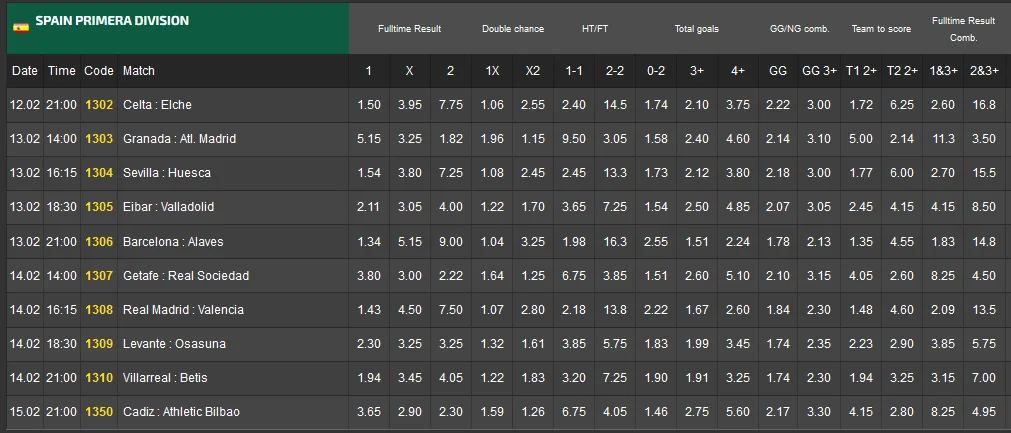
Task: Click the Spain flag icon
Action: point(20,27)
